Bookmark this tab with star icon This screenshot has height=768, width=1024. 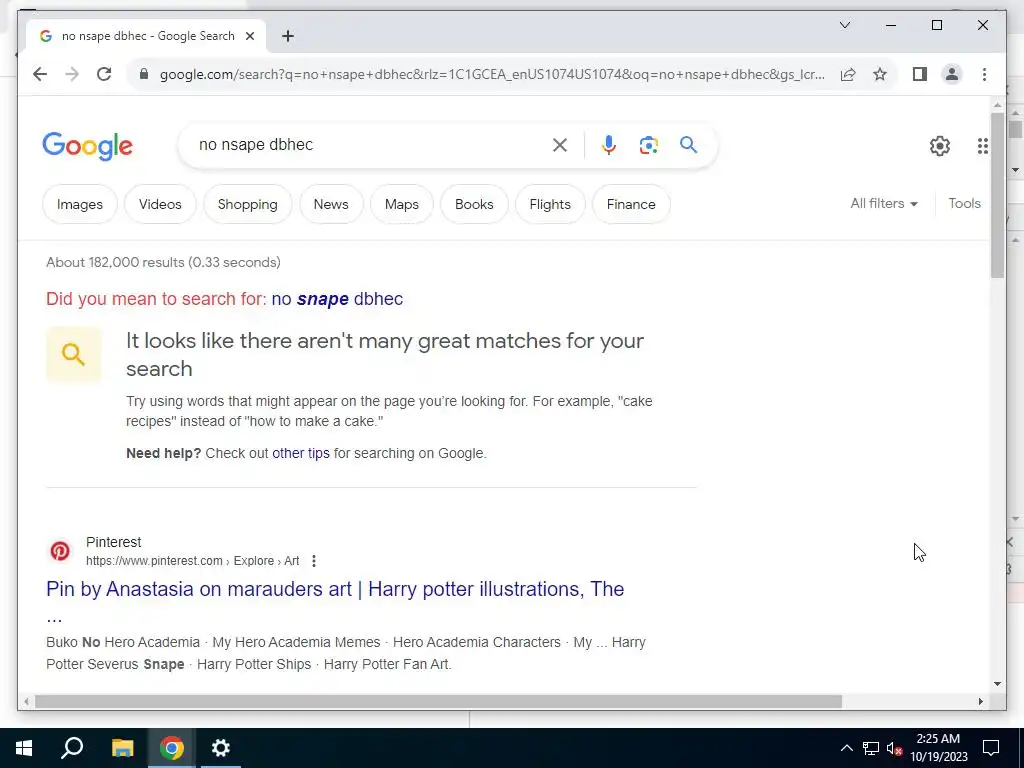880,74
